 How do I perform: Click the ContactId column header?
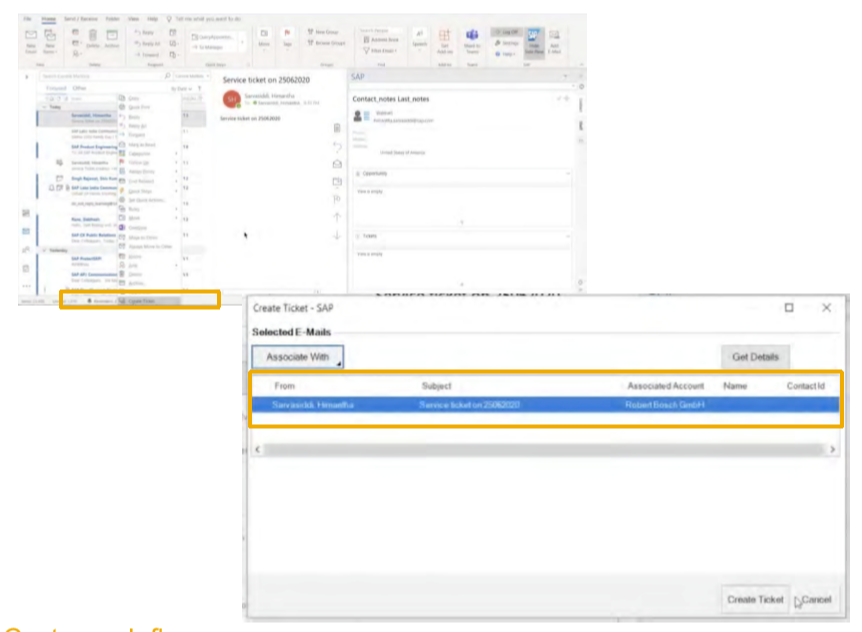coord(805,386)
